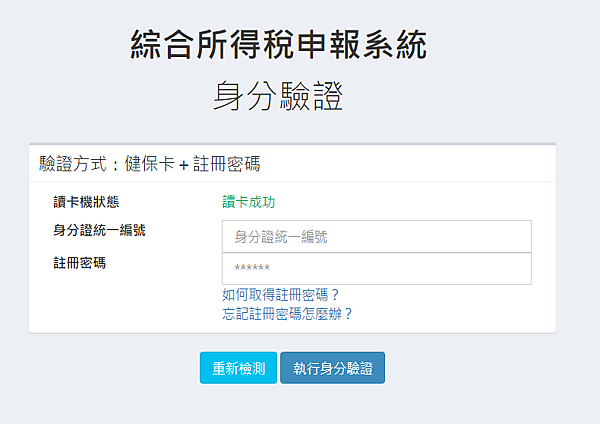Open the 如何取得註冊密碼？ link
This screenshot has height=424, width=600.
coord(280,295)
